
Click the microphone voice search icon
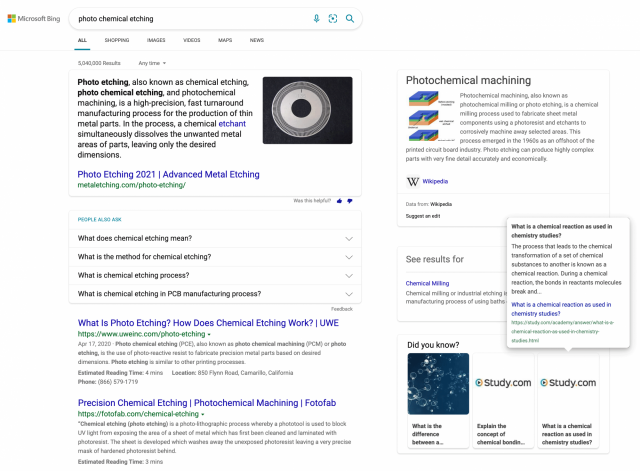point(317,18)
